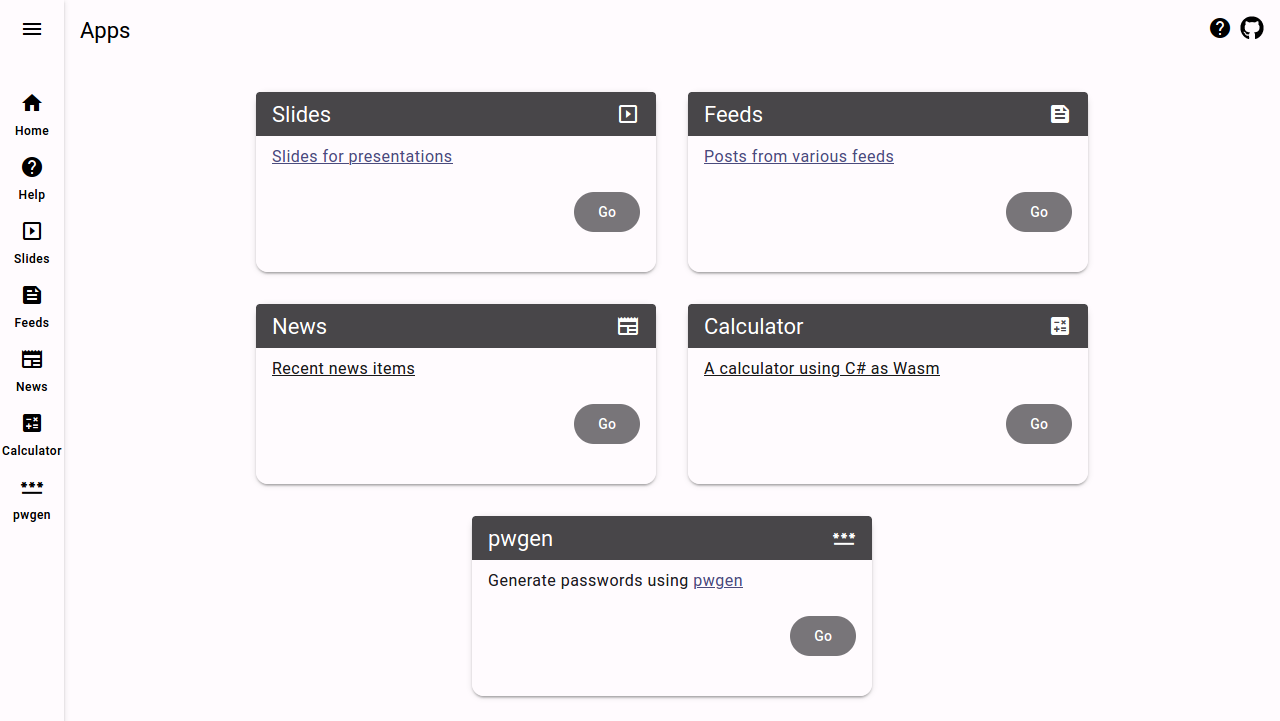Launch Calculator from the sidebar
This screenshot has width=1280, height=721.
32,423
